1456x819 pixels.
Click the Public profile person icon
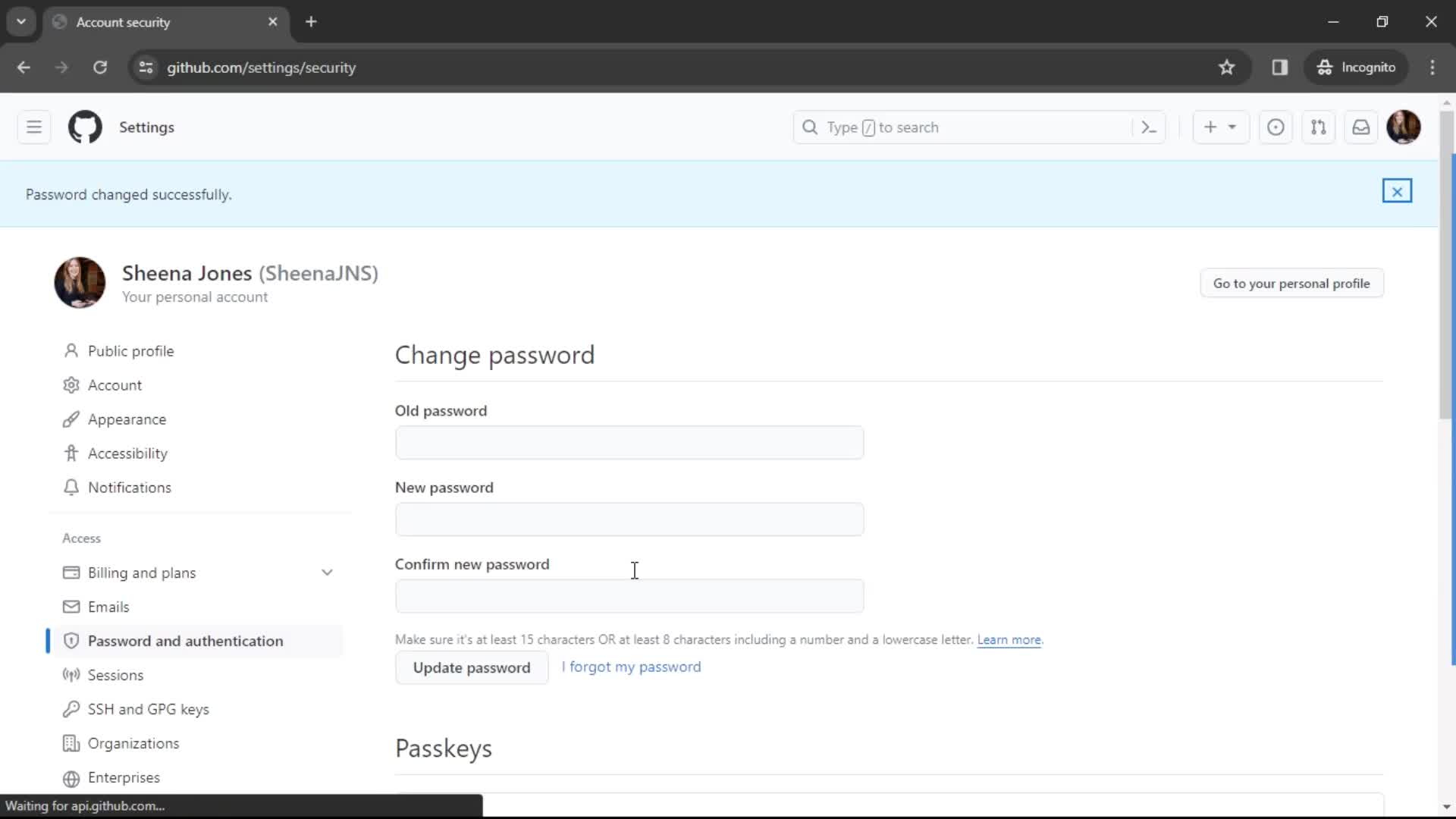tap(71, 351)
